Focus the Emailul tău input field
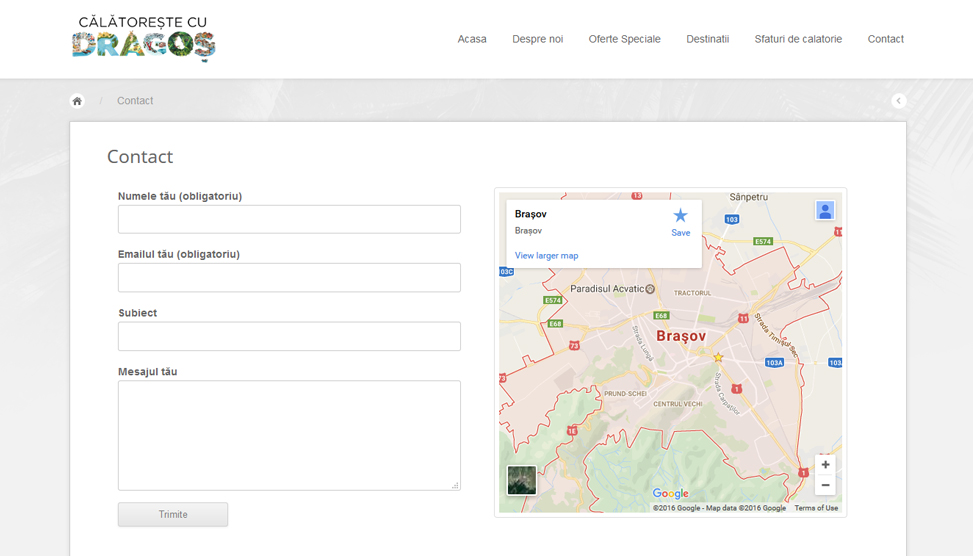The image size is (973, 556). pos(289,277)
